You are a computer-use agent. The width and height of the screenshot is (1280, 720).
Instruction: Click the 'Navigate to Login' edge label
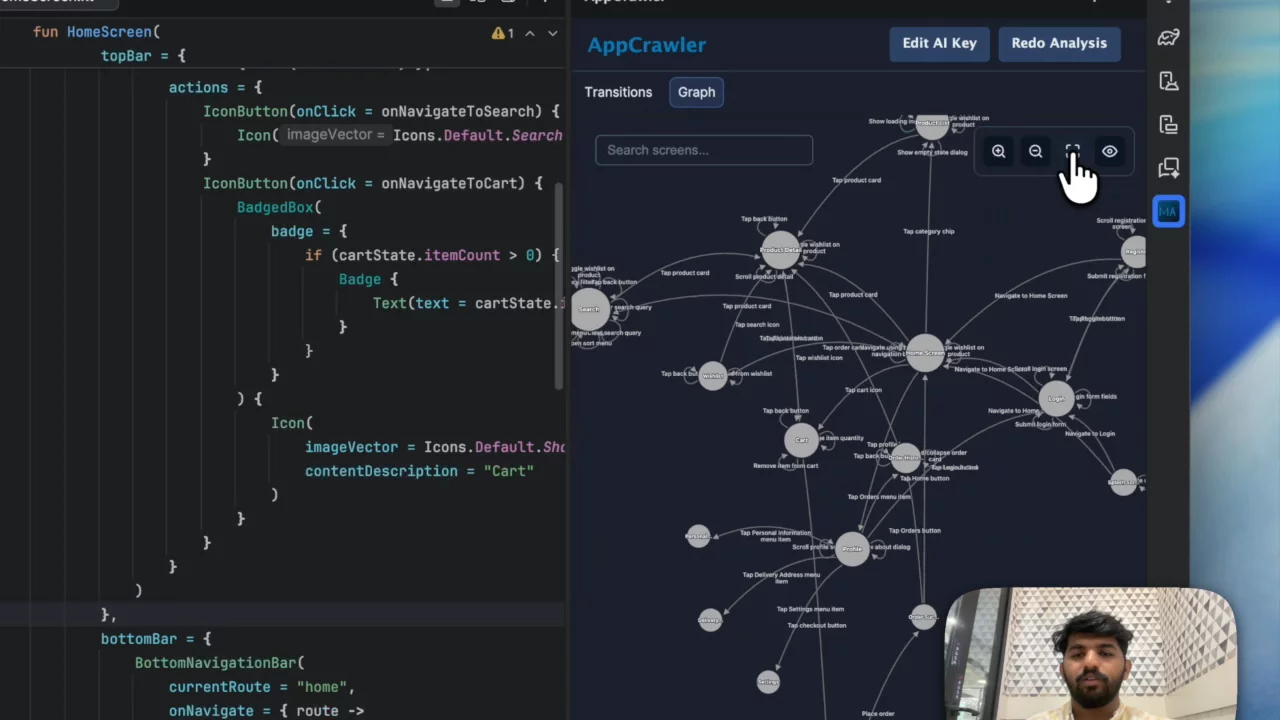1090,433
